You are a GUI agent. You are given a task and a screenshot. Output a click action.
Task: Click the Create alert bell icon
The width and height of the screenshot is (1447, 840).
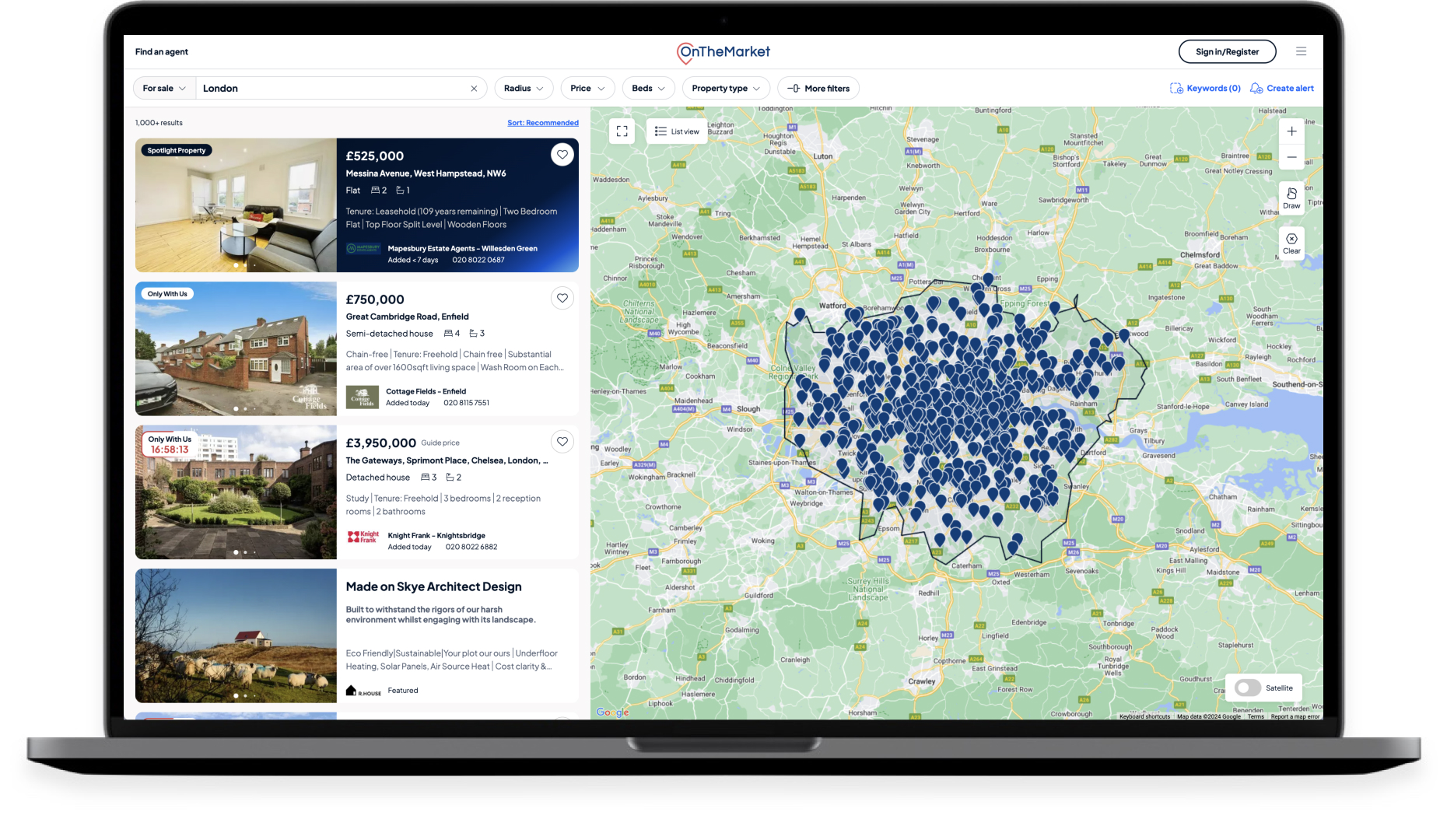pos(1256,89)
